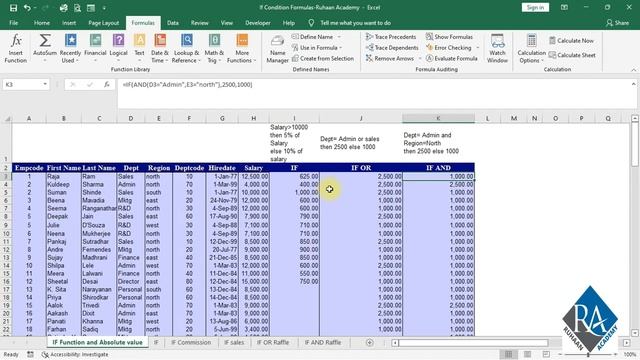
Task: Open the IF Commission sheet tab
Action: [191, 342]
